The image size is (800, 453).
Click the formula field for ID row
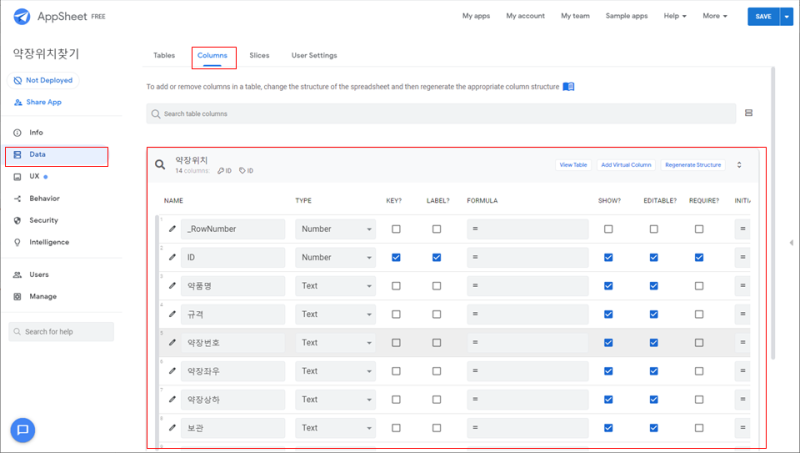[528, 257]
